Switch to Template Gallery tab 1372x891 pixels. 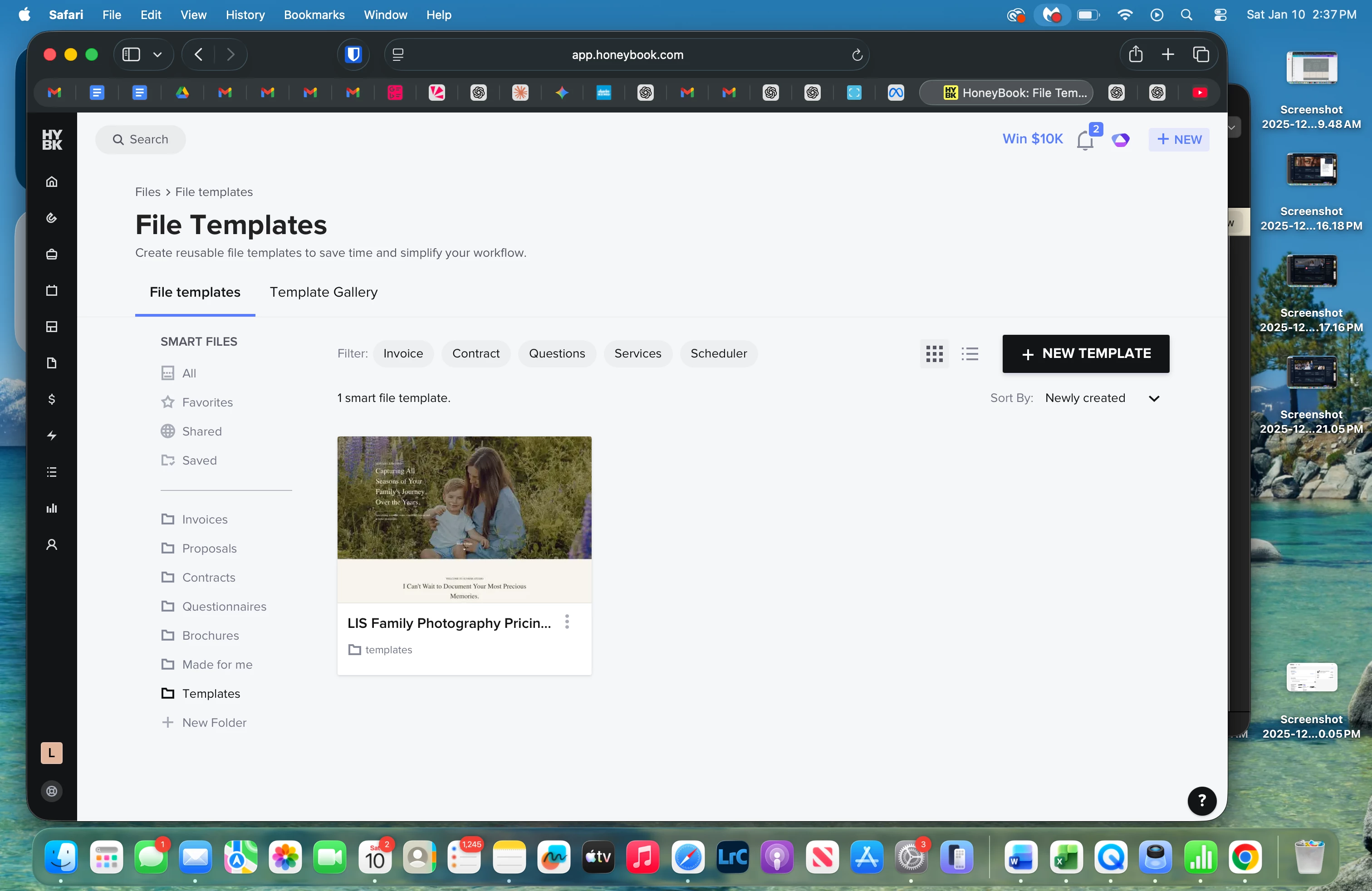[x=323, y=292]
